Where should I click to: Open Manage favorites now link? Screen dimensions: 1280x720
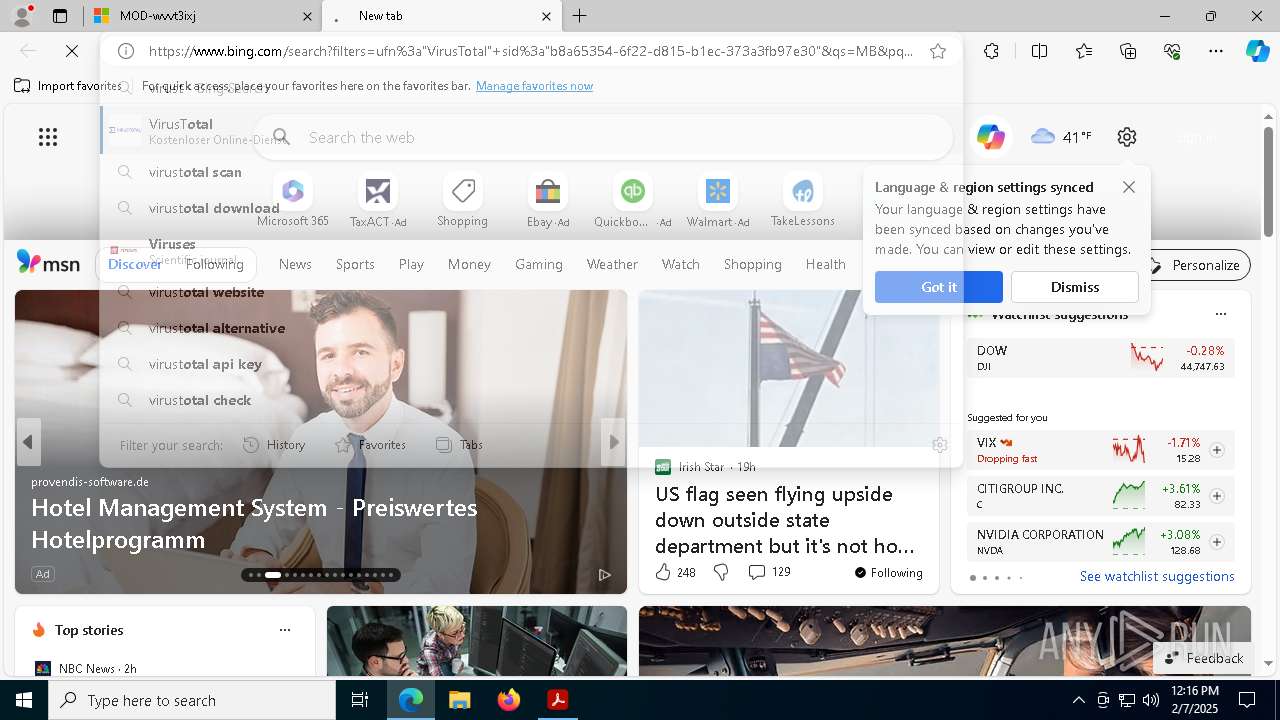coord(534,86)
